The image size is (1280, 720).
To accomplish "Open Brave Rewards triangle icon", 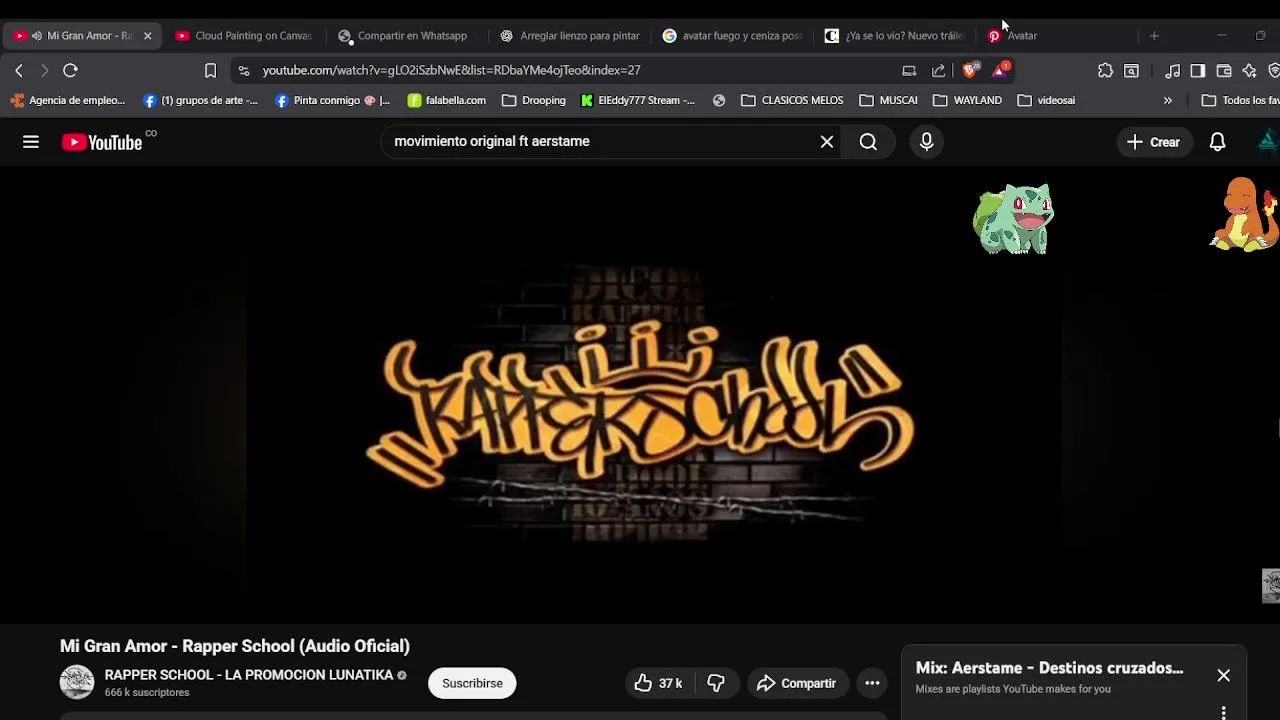I will pos(1000,69).
